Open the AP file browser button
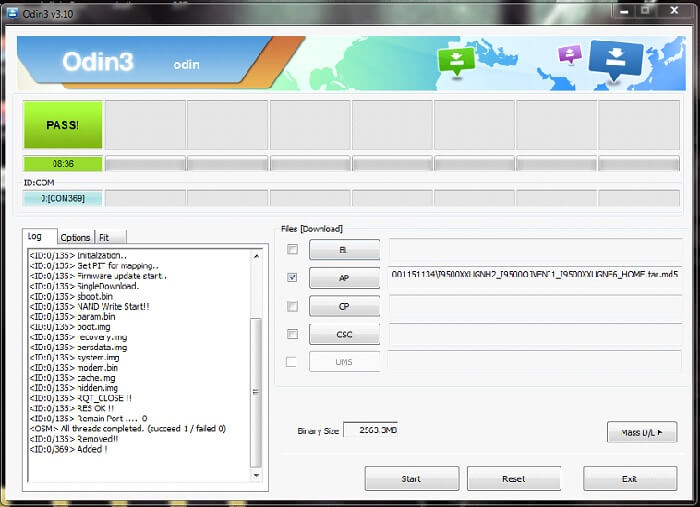This screenshot has width=700, height=507. pos(344,278)
